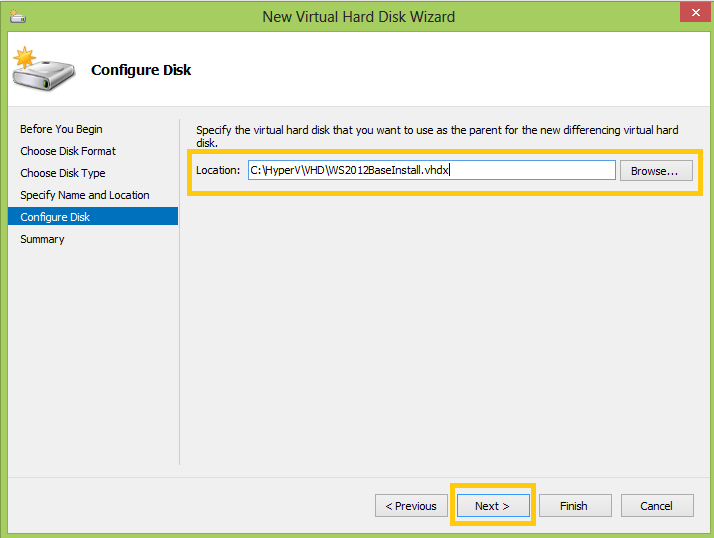Select the highlighted Configure Disk step
The width and height of the screenshot is (714, 538).
point(93,216)
